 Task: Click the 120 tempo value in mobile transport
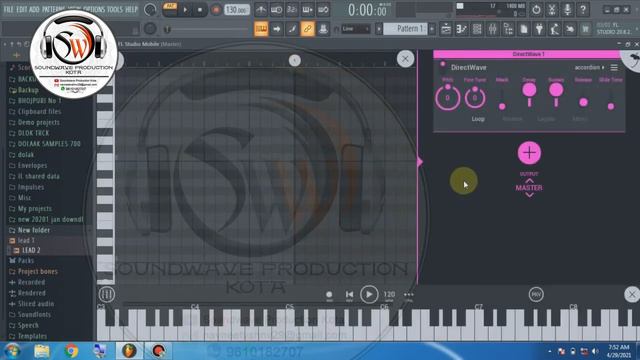[389, 294]
